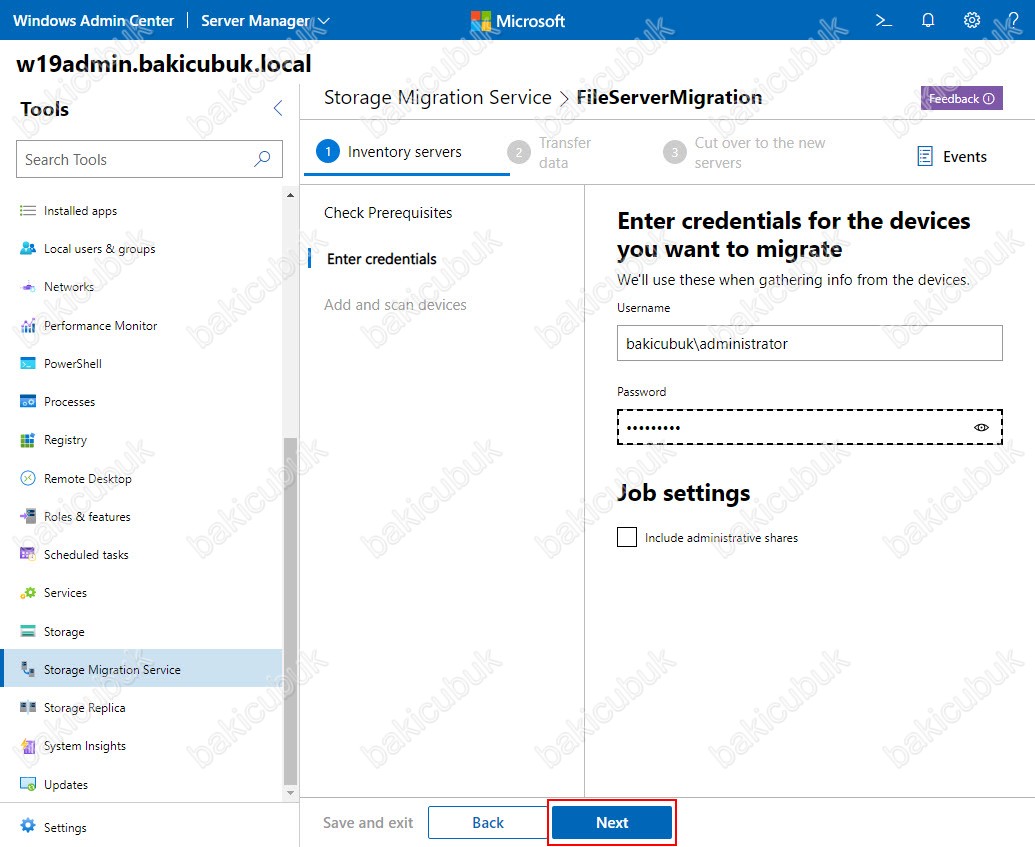Screen dimensions: 1035x847
Task: Click Save and exit
Action: (368, 823)
